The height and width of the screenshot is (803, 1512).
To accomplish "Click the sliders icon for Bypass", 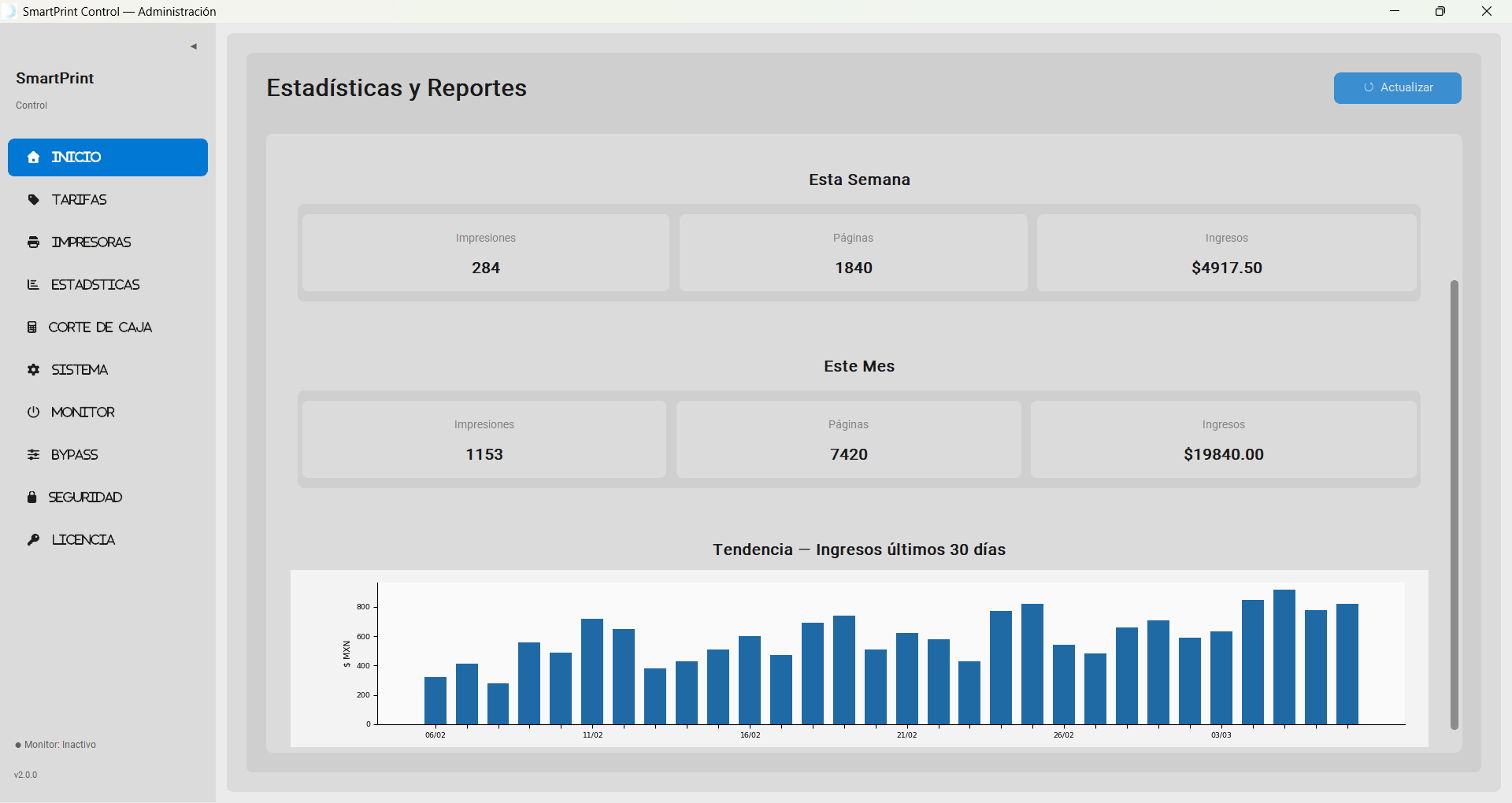I will click(x=33, y=455).
